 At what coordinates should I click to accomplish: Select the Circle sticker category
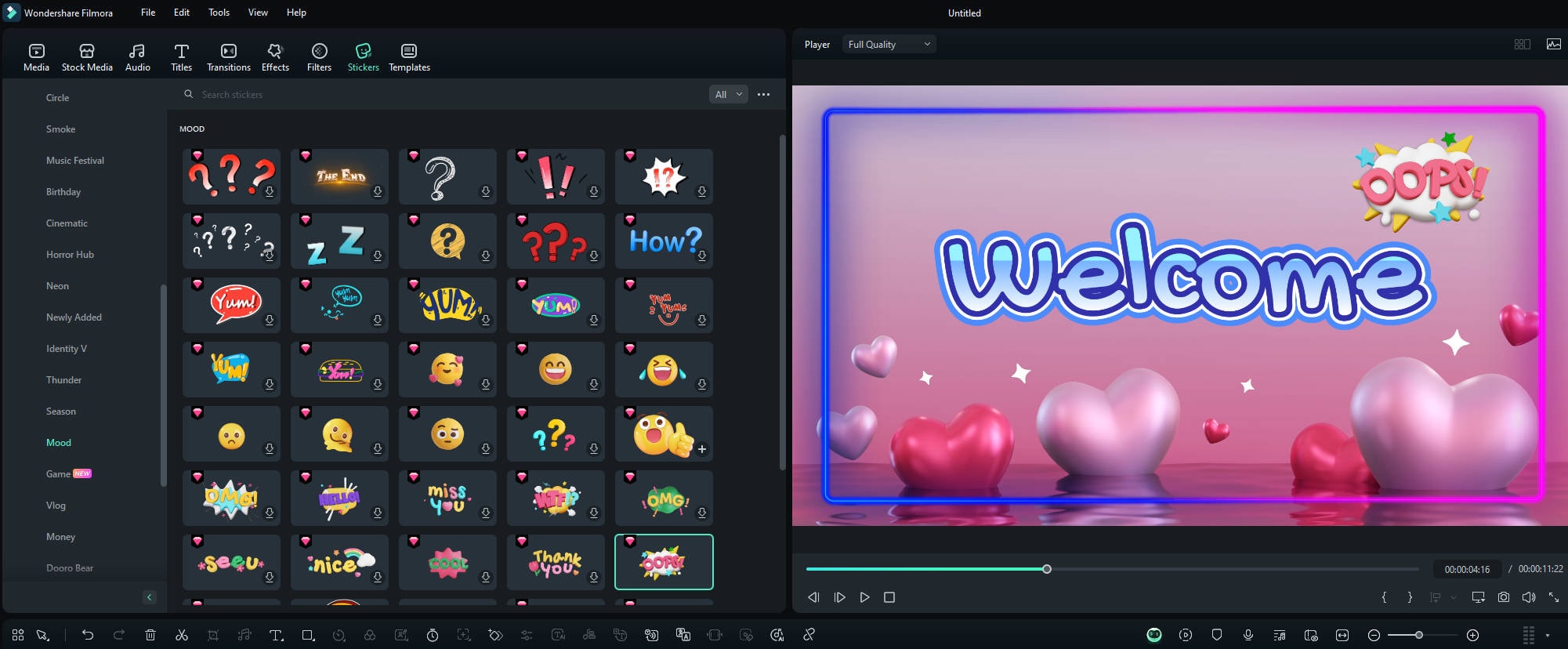click(57, 98)
